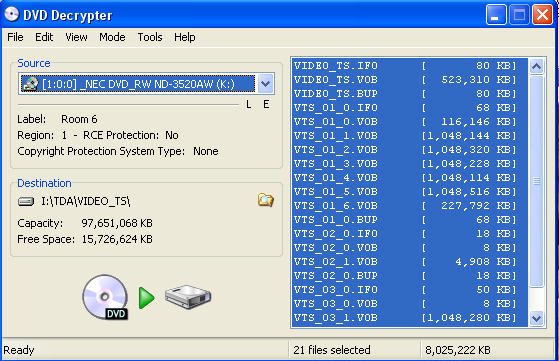559x361 pixels.
Task: Click the DVD Decrypter title bar icon
Action: (x=11, y=15)
